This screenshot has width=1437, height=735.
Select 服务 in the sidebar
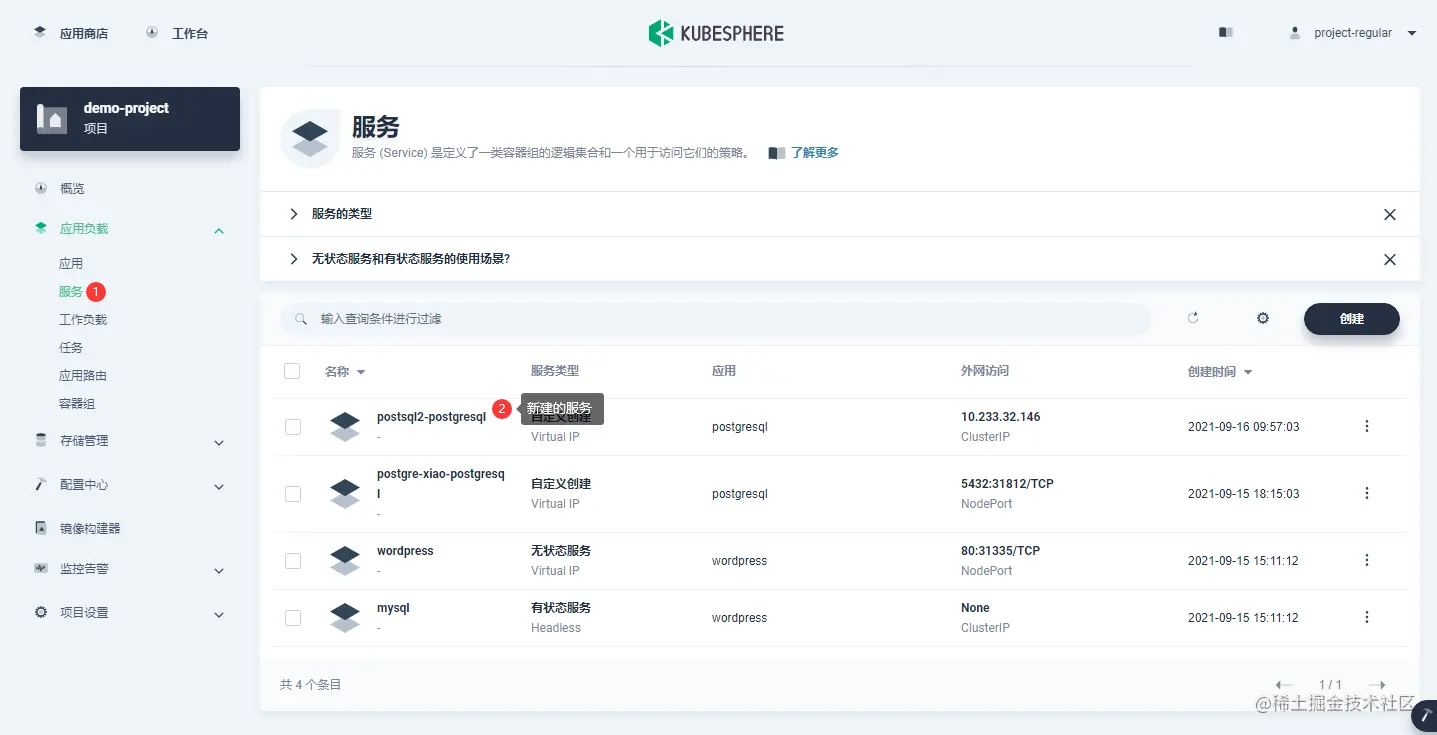[x=71, y=292]
